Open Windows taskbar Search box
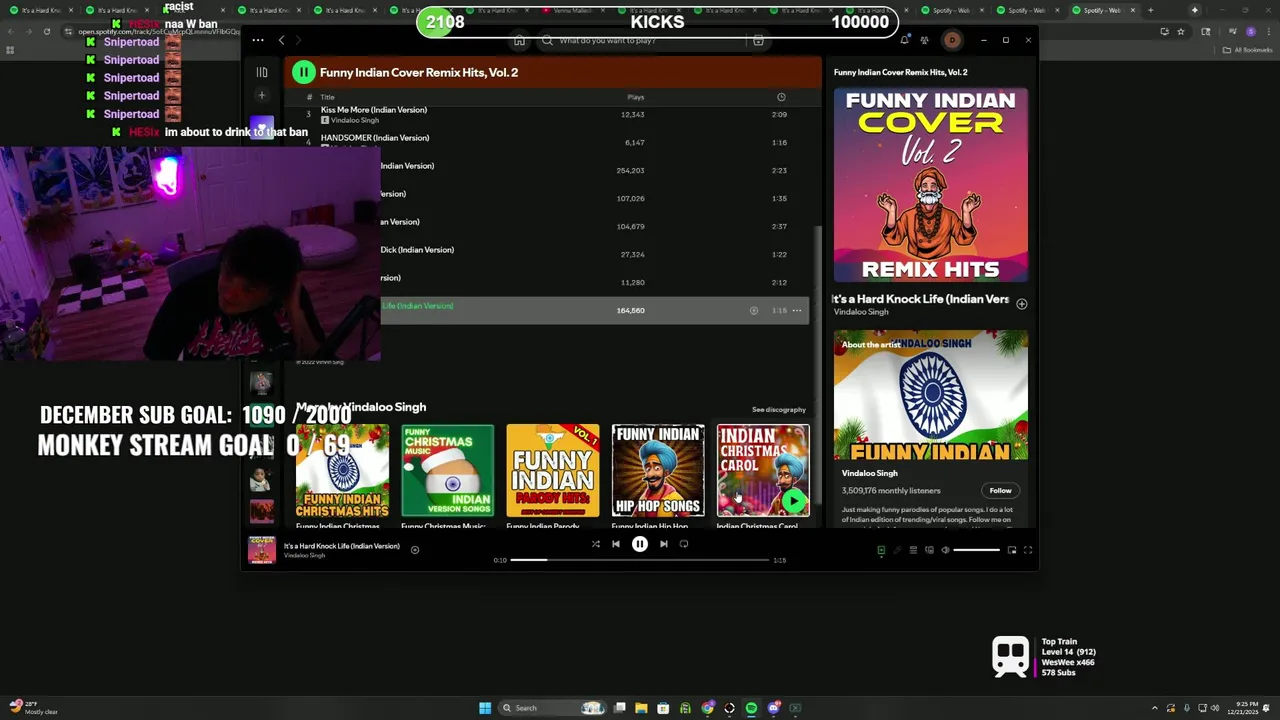The width and height of the screenshot is (1280, 720). pos(552,708)
